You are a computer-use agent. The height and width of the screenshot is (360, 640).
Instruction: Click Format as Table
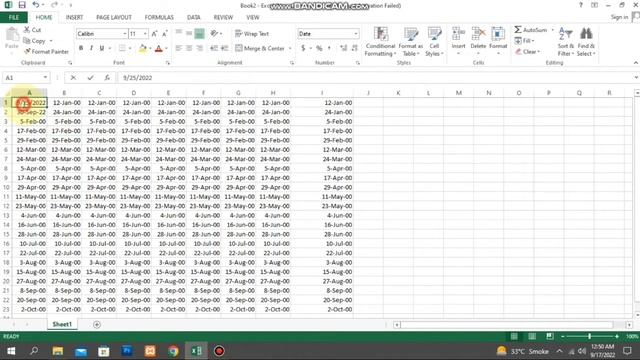tap(410, 42)
